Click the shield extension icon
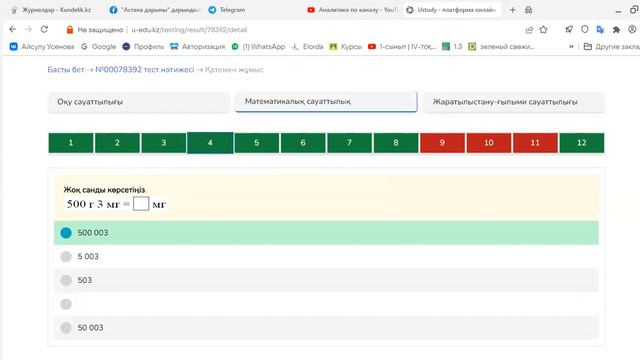Viewport: 640px width, 360px height. pos(584,29)
